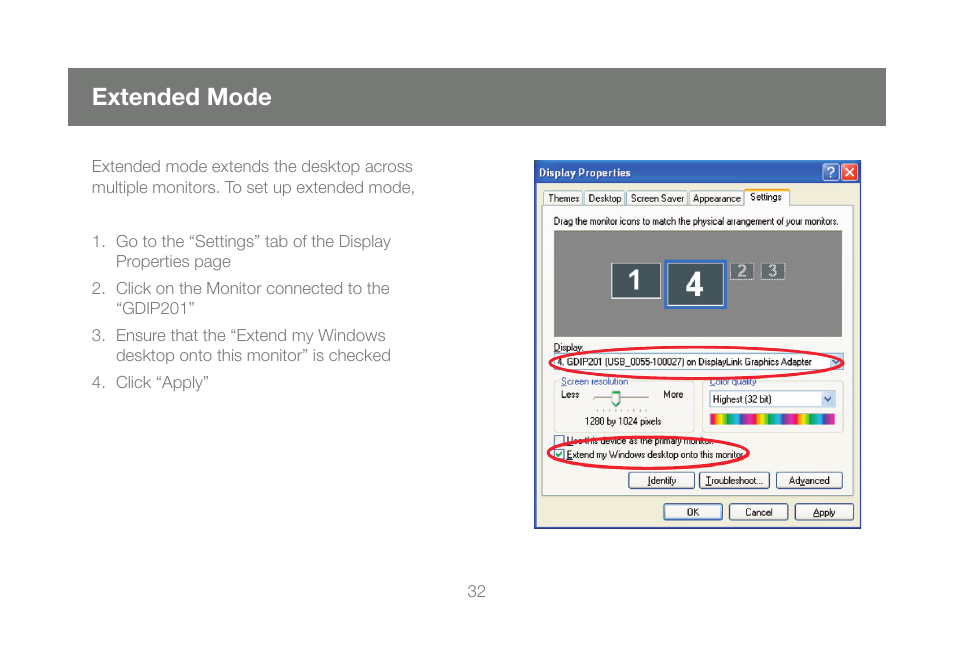
Task: Select the Settings tab
Action: tap(766, 197)
